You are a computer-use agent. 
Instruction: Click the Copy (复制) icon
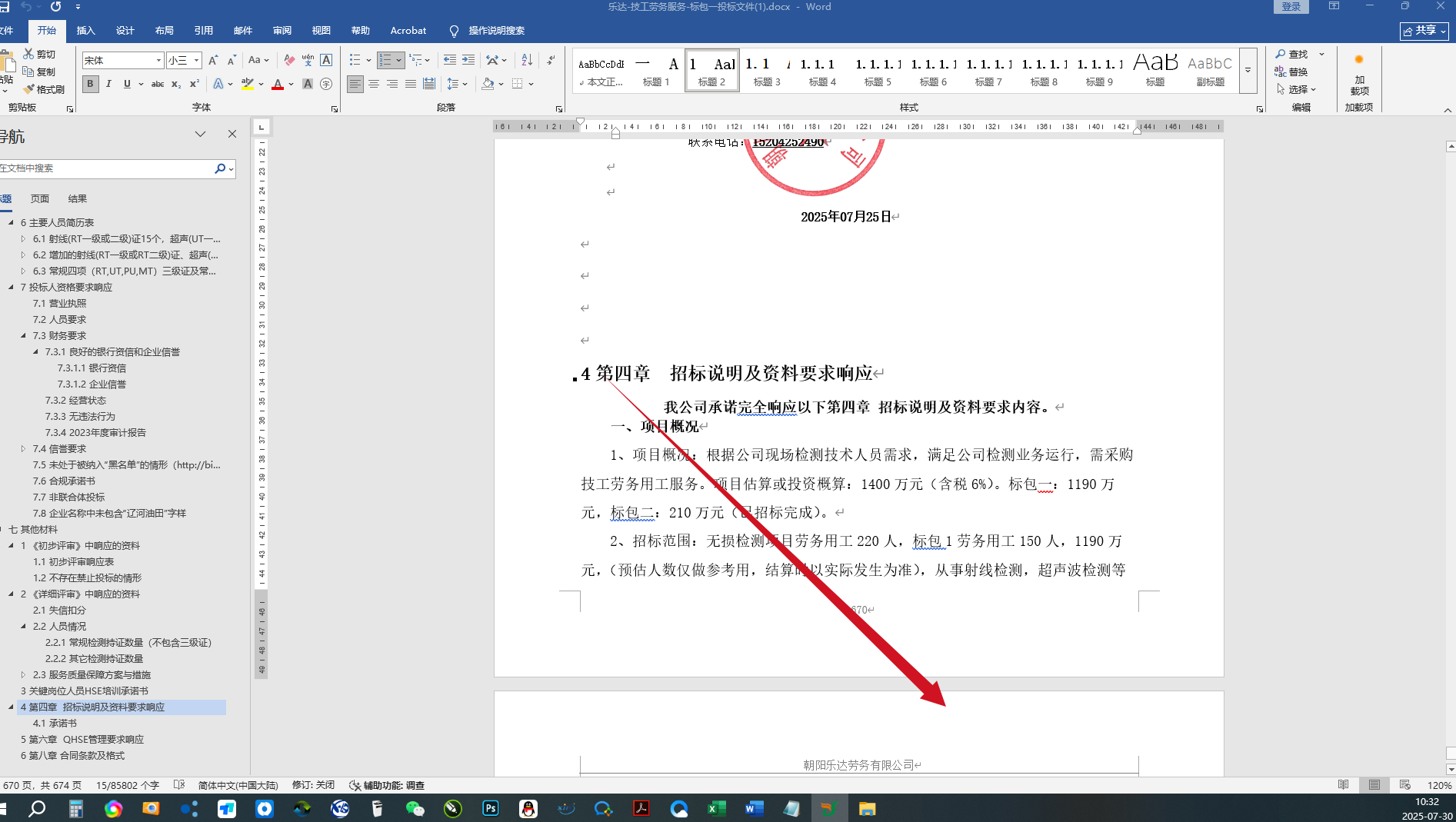pyautogui.click(x=28, y=72)
